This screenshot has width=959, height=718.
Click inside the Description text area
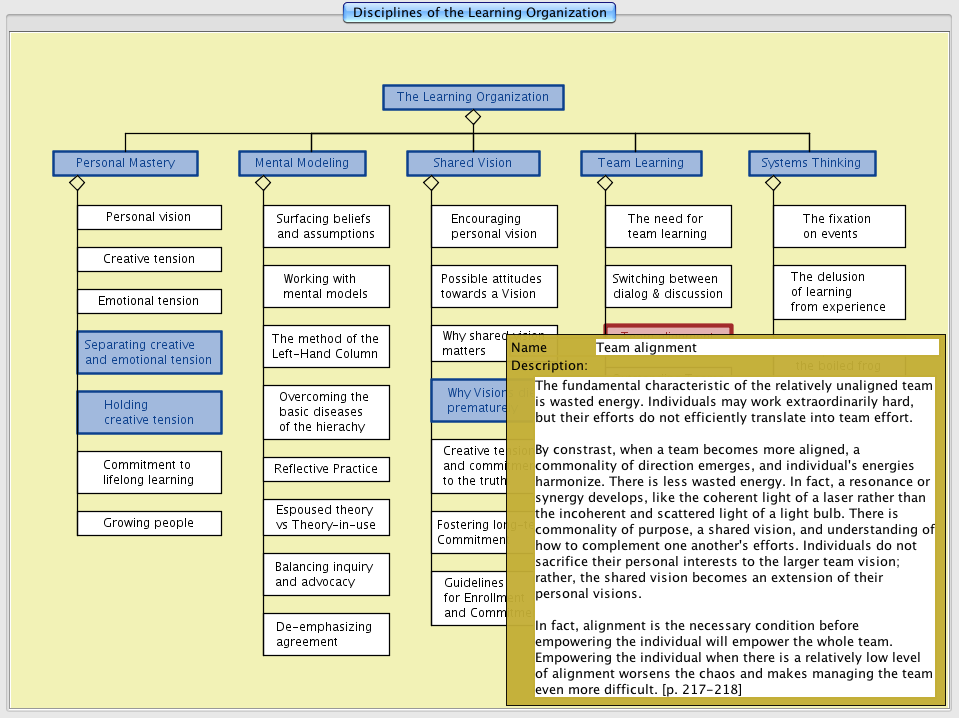pos(734,536)
